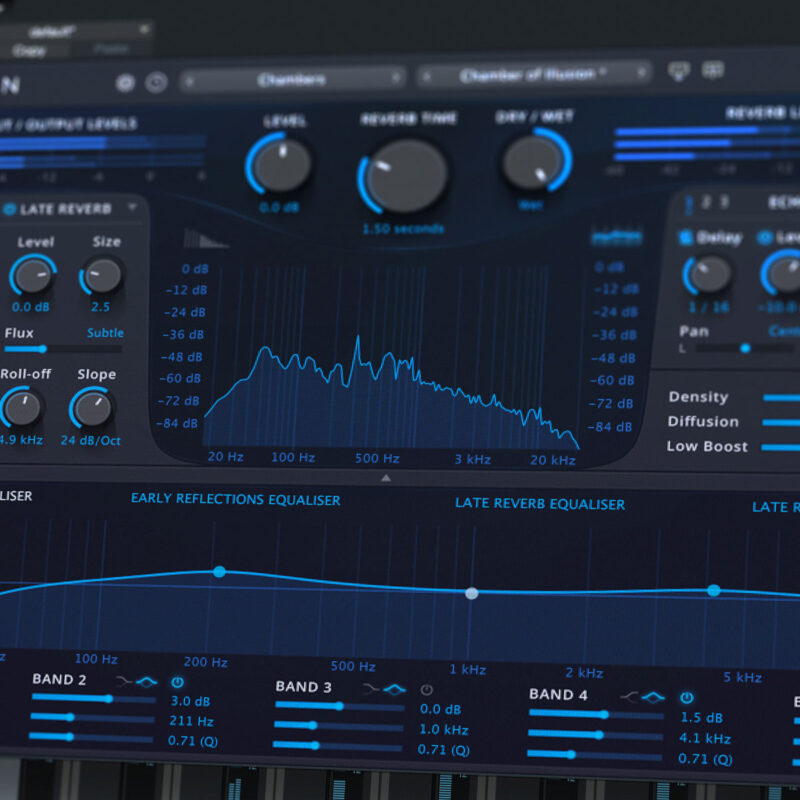Open the Chamber of Illusion preset dropdown

tap(534, 74)
